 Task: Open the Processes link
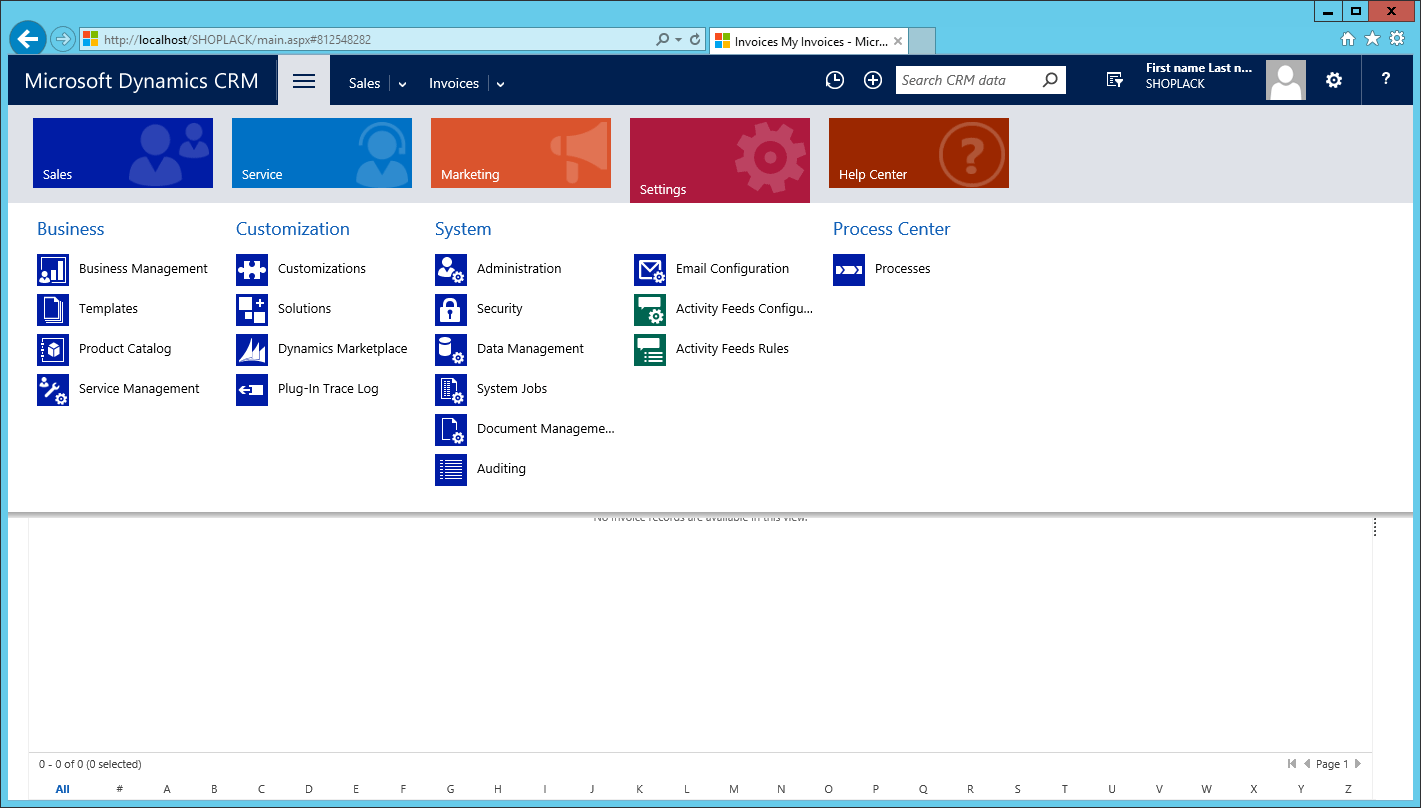click(902, 269)
